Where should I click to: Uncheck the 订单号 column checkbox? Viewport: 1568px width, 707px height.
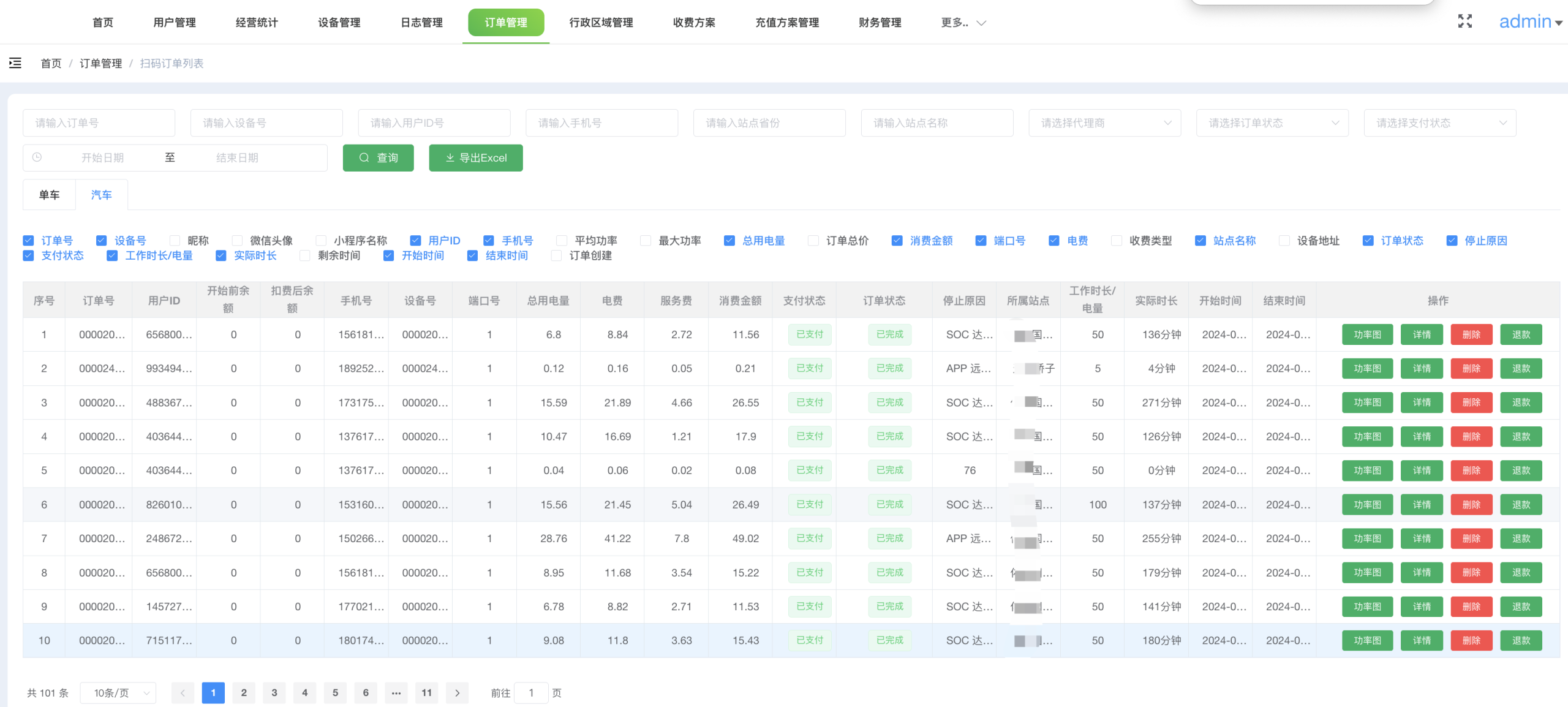[x=28, y=241]
